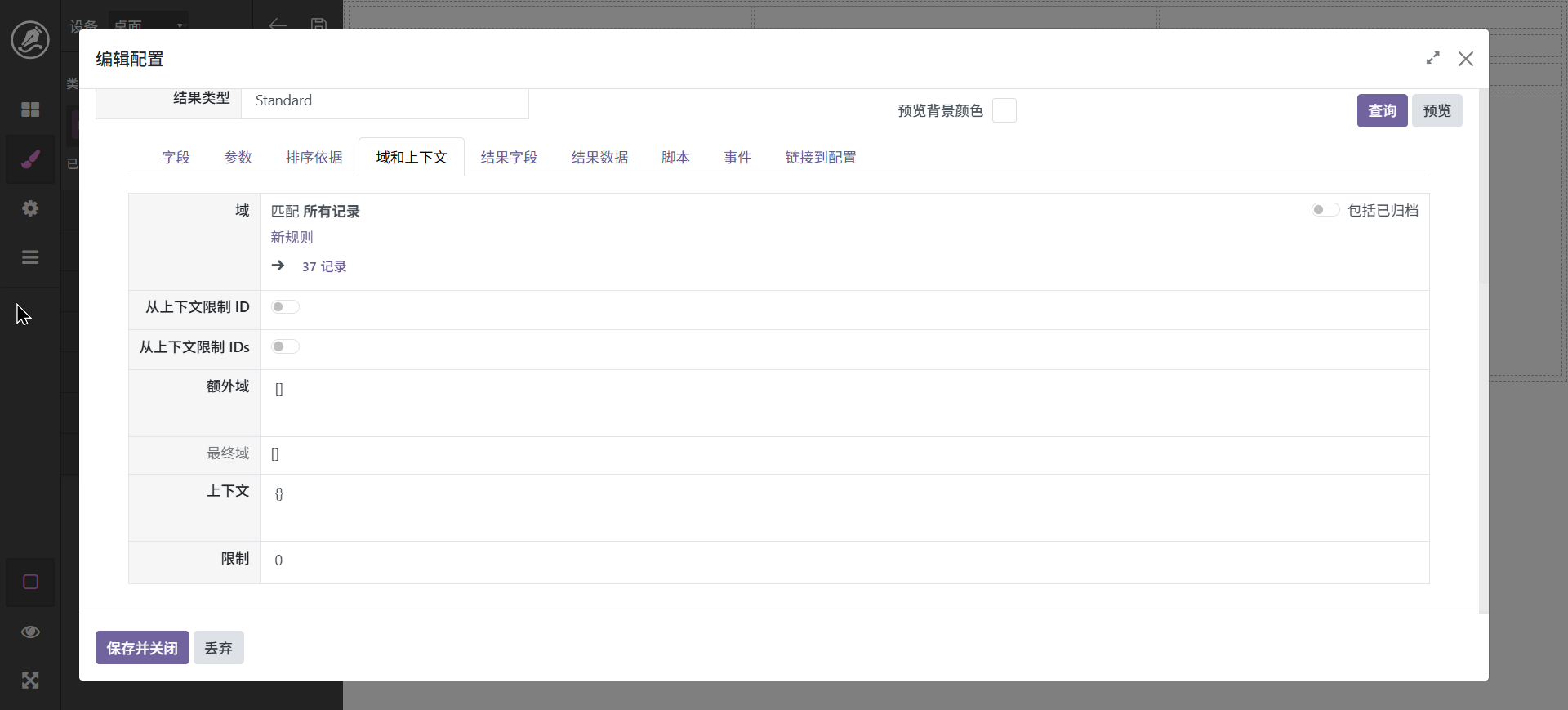
Task: Click the eye preview icon in the sidebar
Action: point(30,632)
